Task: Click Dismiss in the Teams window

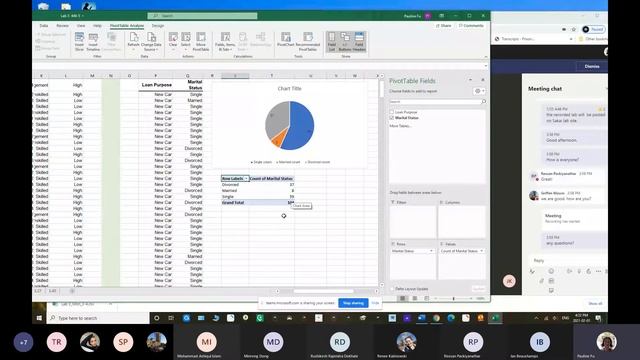Action: coord(592,66)
